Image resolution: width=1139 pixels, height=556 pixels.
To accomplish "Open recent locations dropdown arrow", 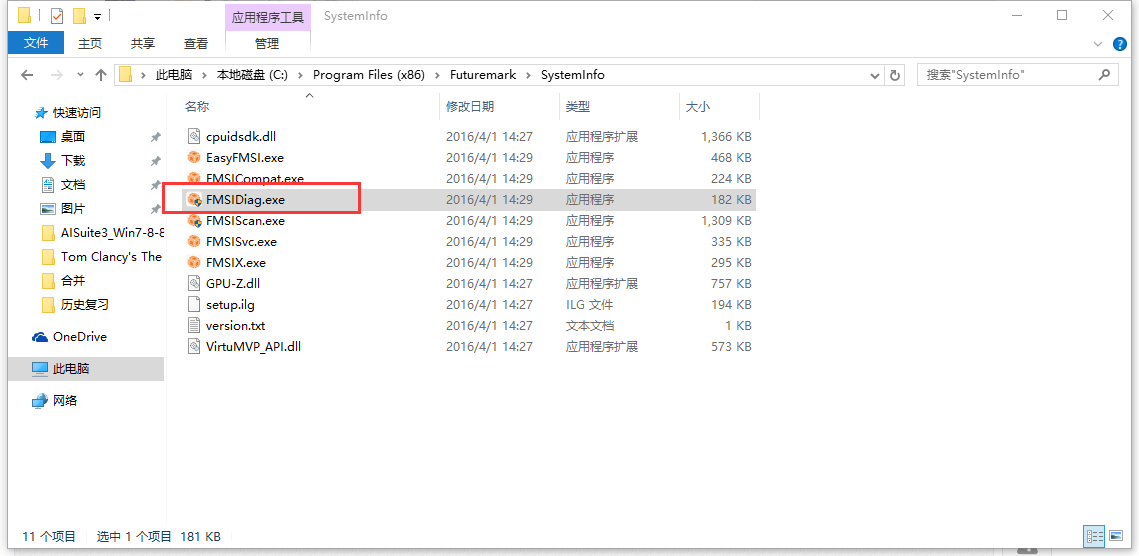I will tap(81, 75).
